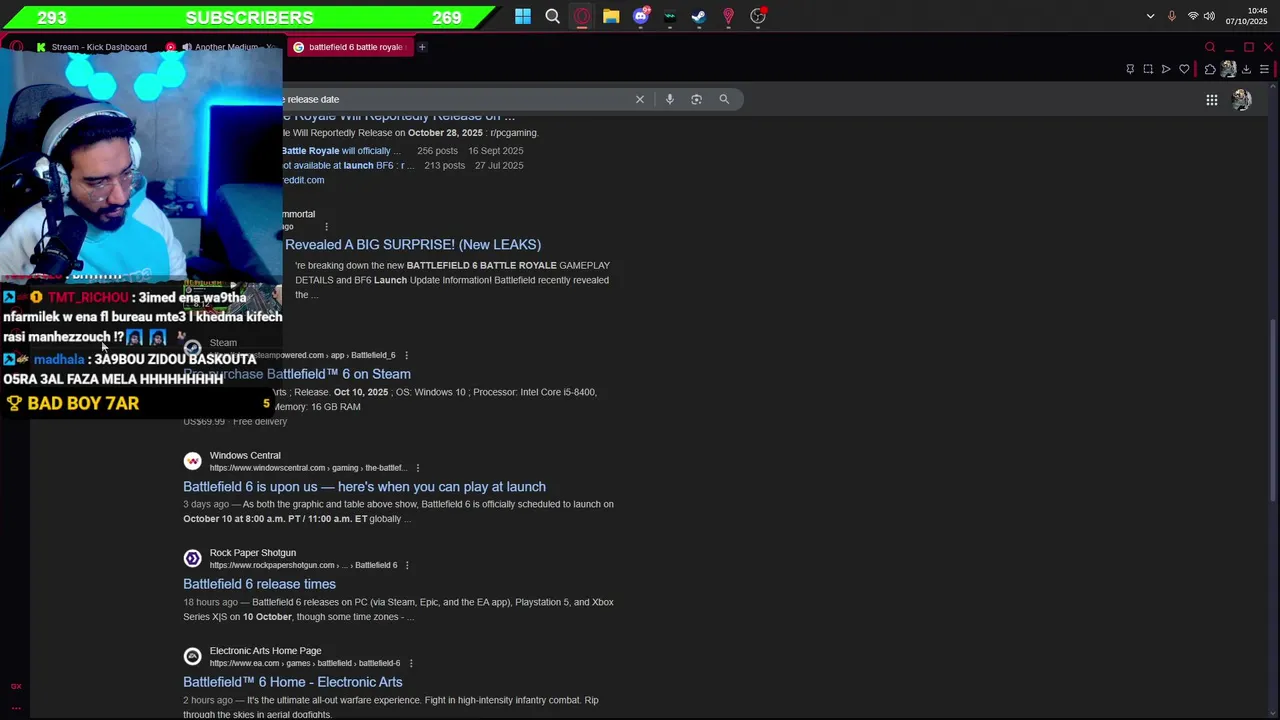1280x720 pixels.
Task: Click the 'Battle Royale will officially' reddit post link
Action: (x=339, y=151)
